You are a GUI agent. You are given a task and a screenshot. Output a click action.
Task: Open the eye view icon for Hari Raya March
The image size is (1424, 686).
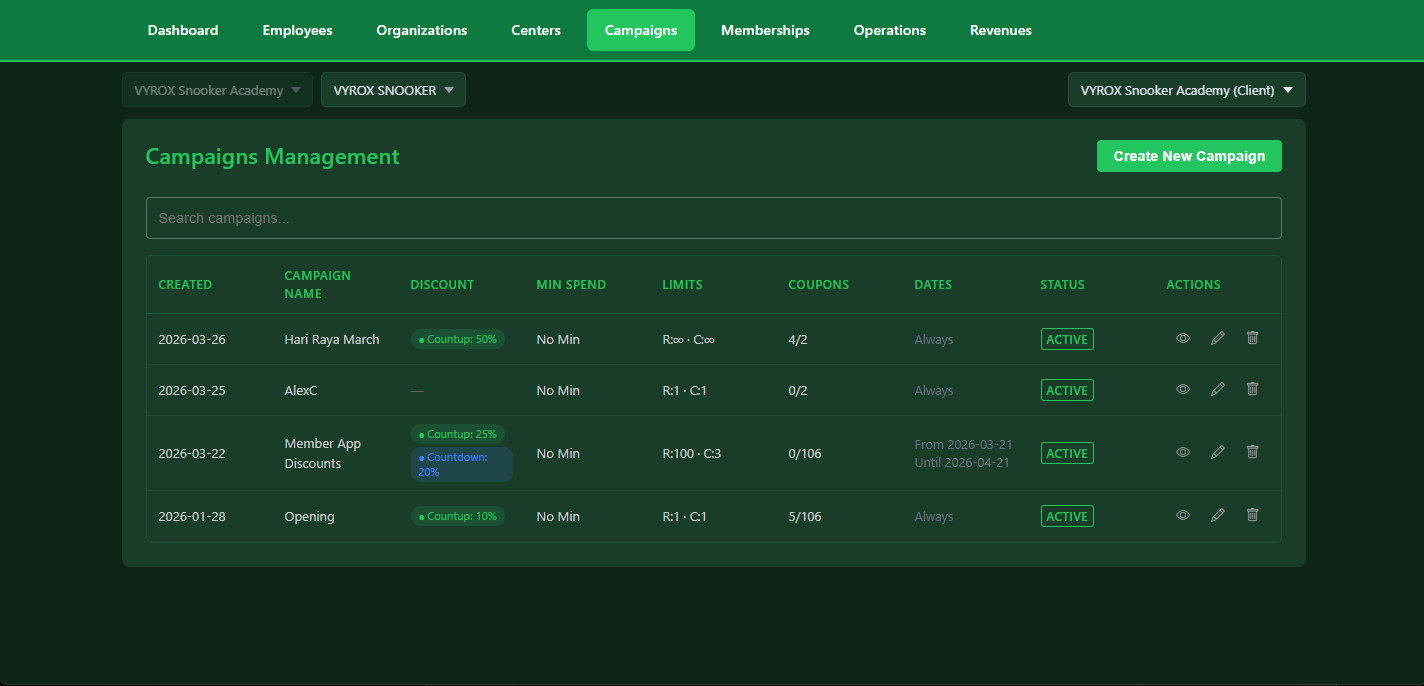click(x=1183, y=339)
